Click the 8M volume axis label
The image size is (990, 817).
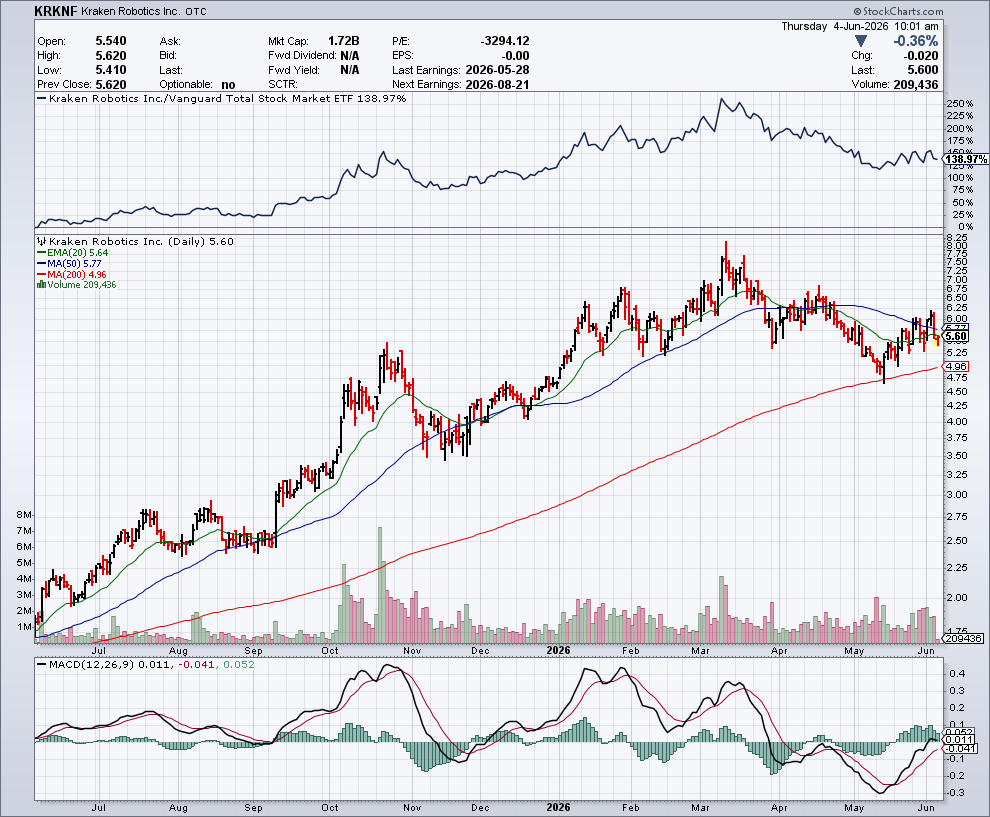point(24,515)
